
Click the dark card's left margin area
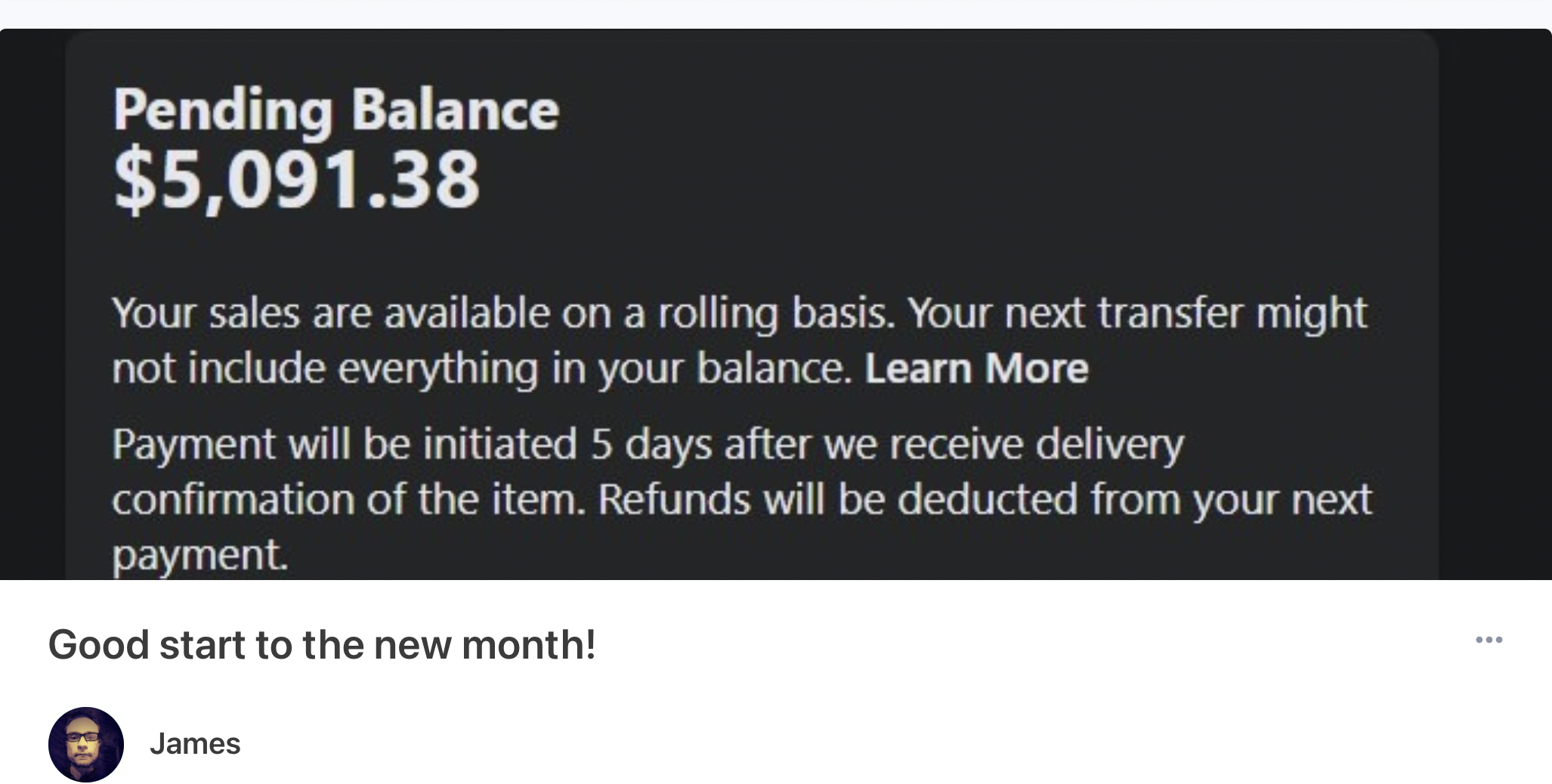pos(32,304)
